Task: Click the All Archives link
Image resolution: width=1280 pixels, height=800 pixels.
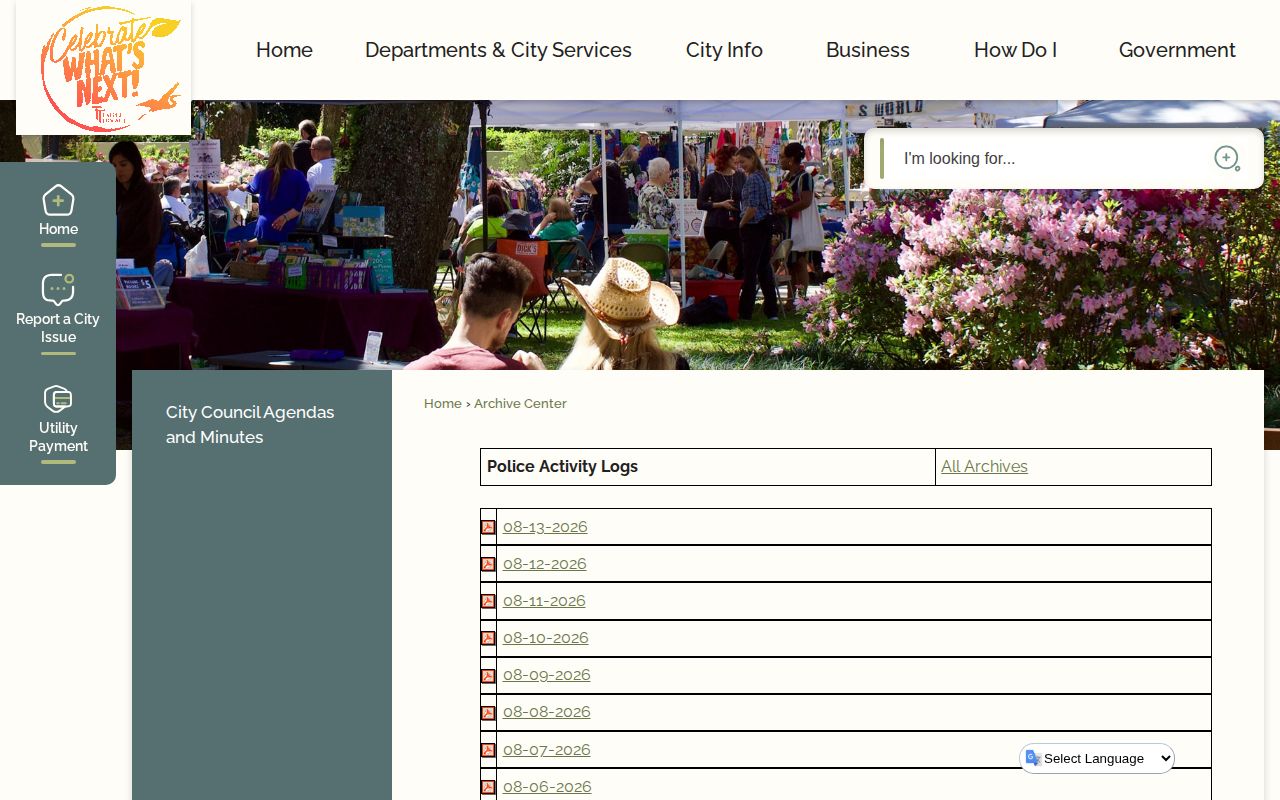Action: [x=984, y=466]
